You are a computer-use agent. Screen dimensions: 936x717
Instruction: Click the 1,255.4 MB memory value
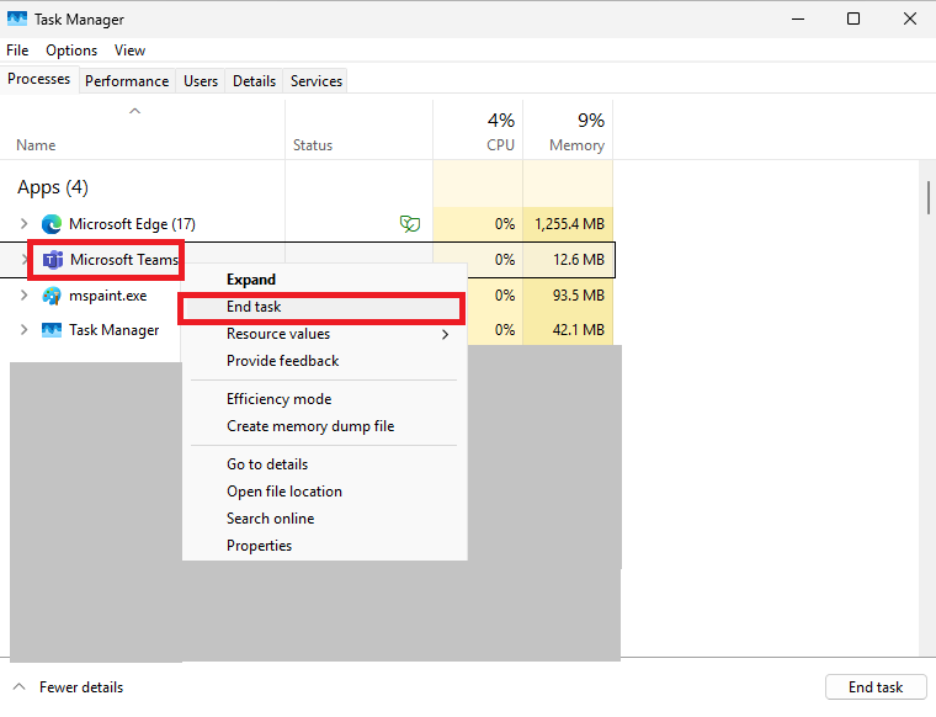point(569,224)
